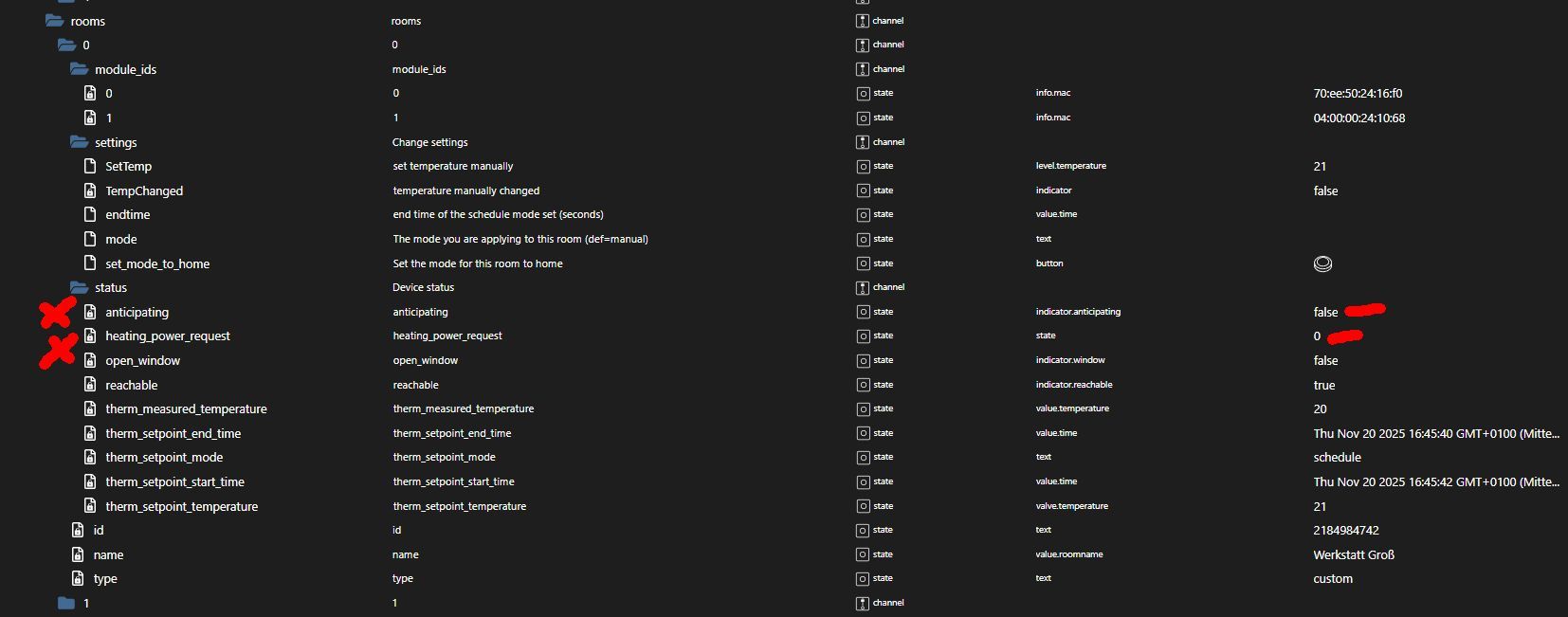This screenshot has width=1568, height=617.
Task: Click the locked file icon beside therm_measured_temperature
Action: [90, 408]
